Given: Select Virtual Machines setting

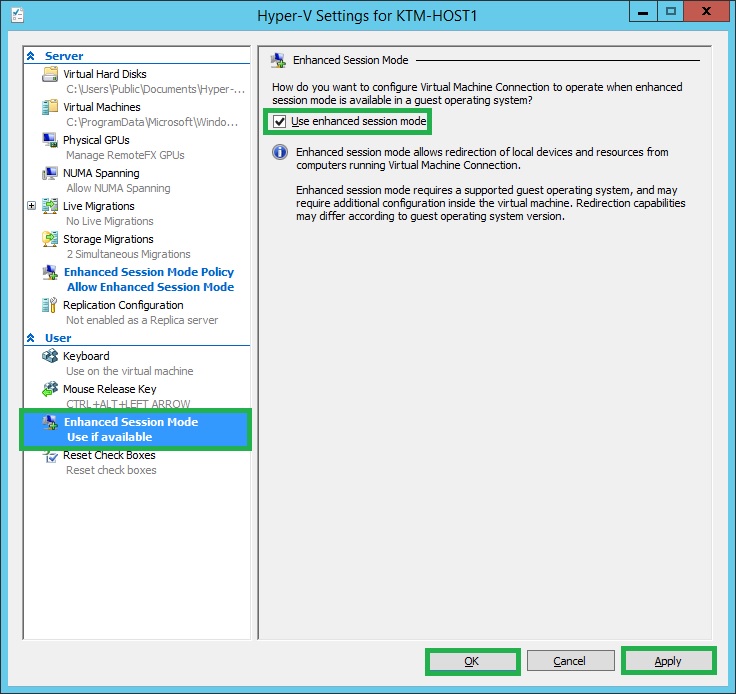Looking at the screenshot, I should [x=102, y=107].
